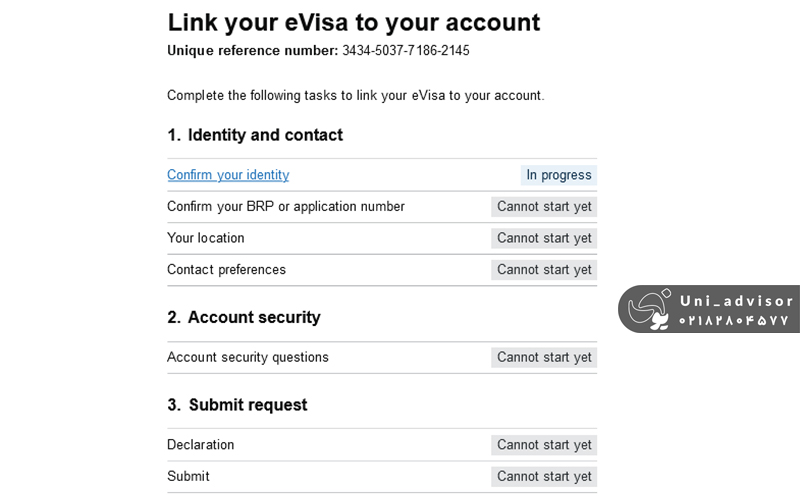Click the Uni_advisor watermark text
The image size is (800, 500).
click(736, 300)
